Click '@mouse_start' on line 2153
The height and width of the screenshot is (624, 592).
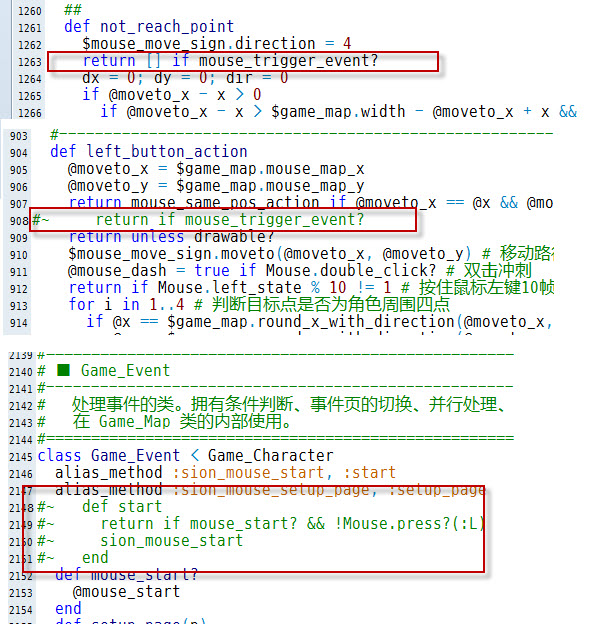pos(127,592)
